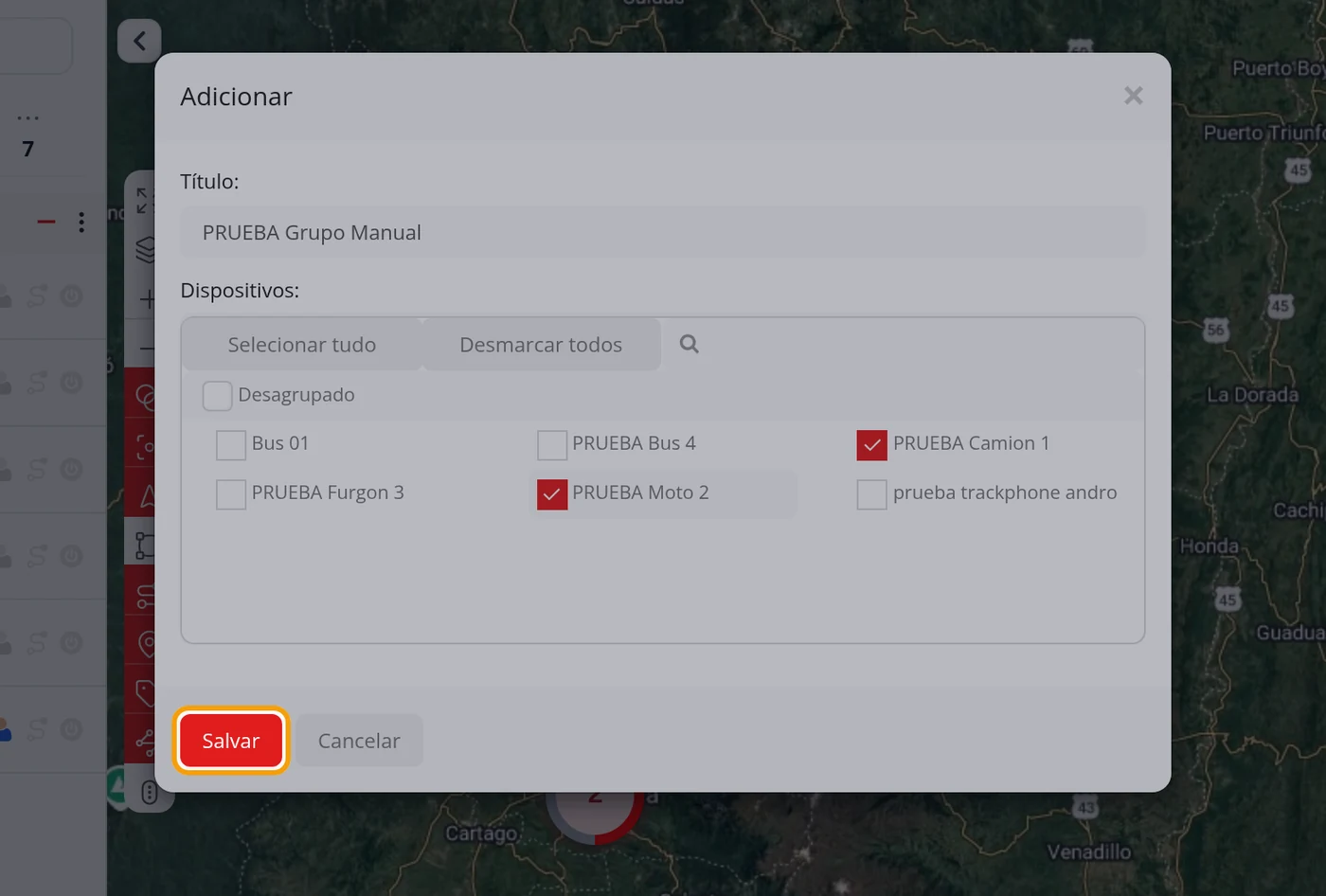Collapse the sidebar with the back chevron

pyautogui.click(x=139, y=41)
